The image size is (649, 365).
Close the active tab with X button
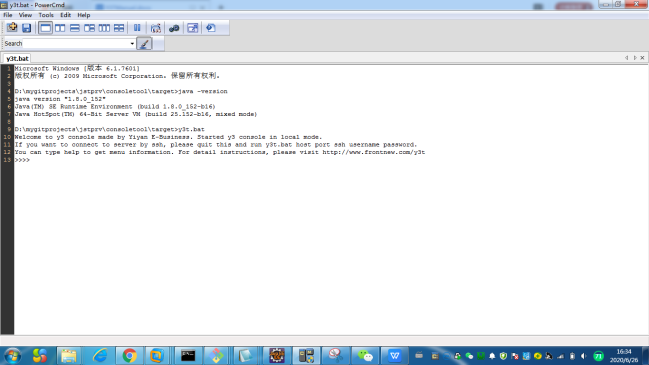[642, 58]
